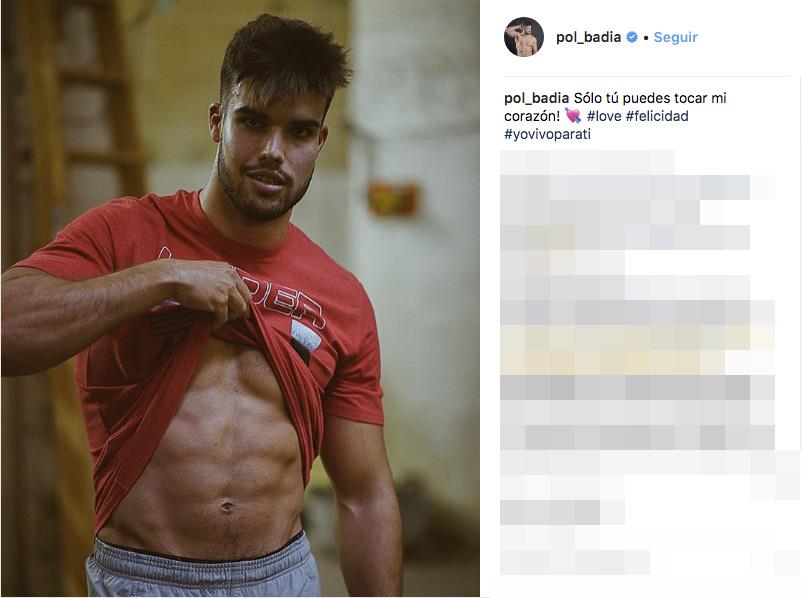Click the heart with arrow emoji
Viewport: 802px width, 598px height.
[x=573, y=116]
